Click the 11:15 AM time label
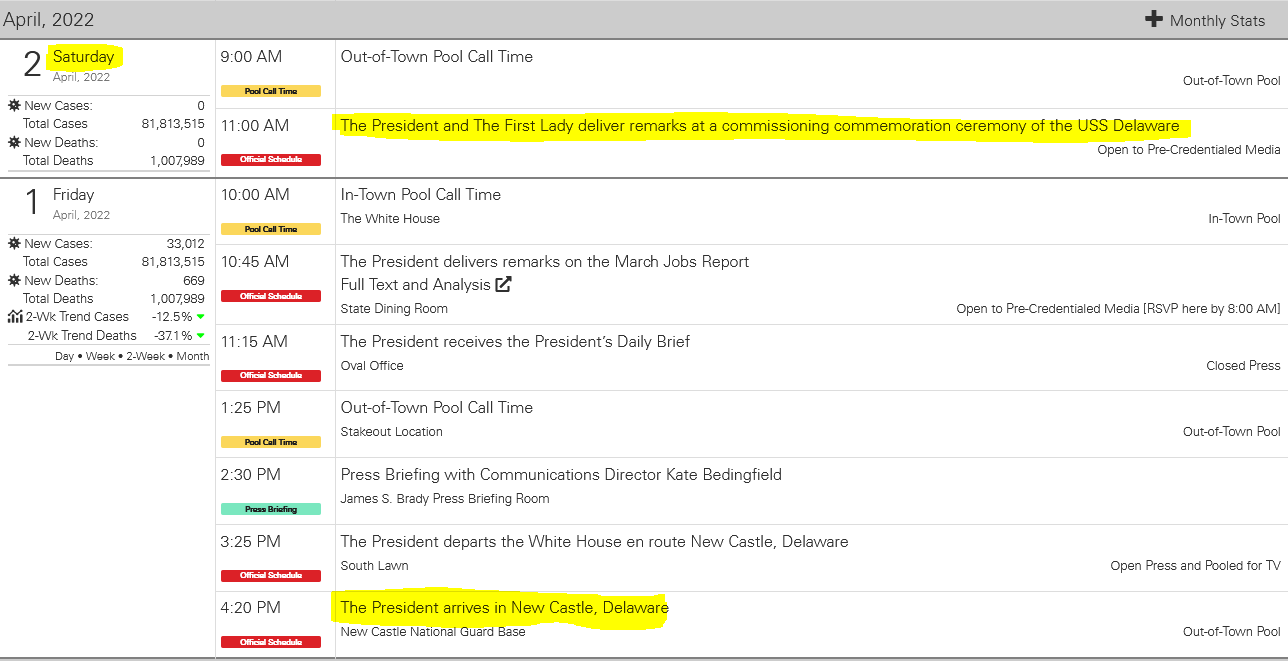This screenshot has width=1288, height=661. [x=254, y=342]
